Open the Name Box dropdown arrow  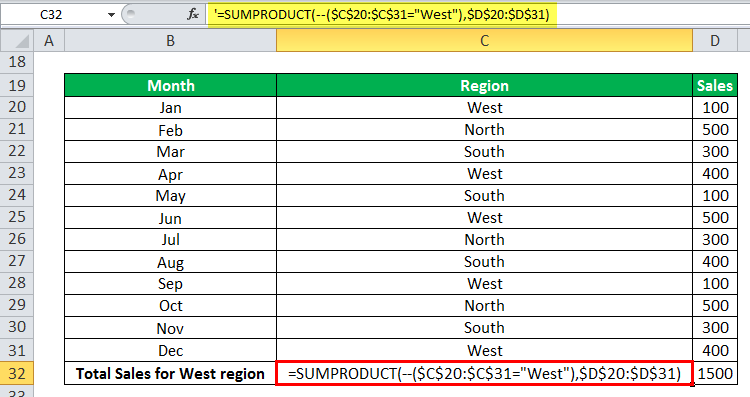click(x=111, y=14)
